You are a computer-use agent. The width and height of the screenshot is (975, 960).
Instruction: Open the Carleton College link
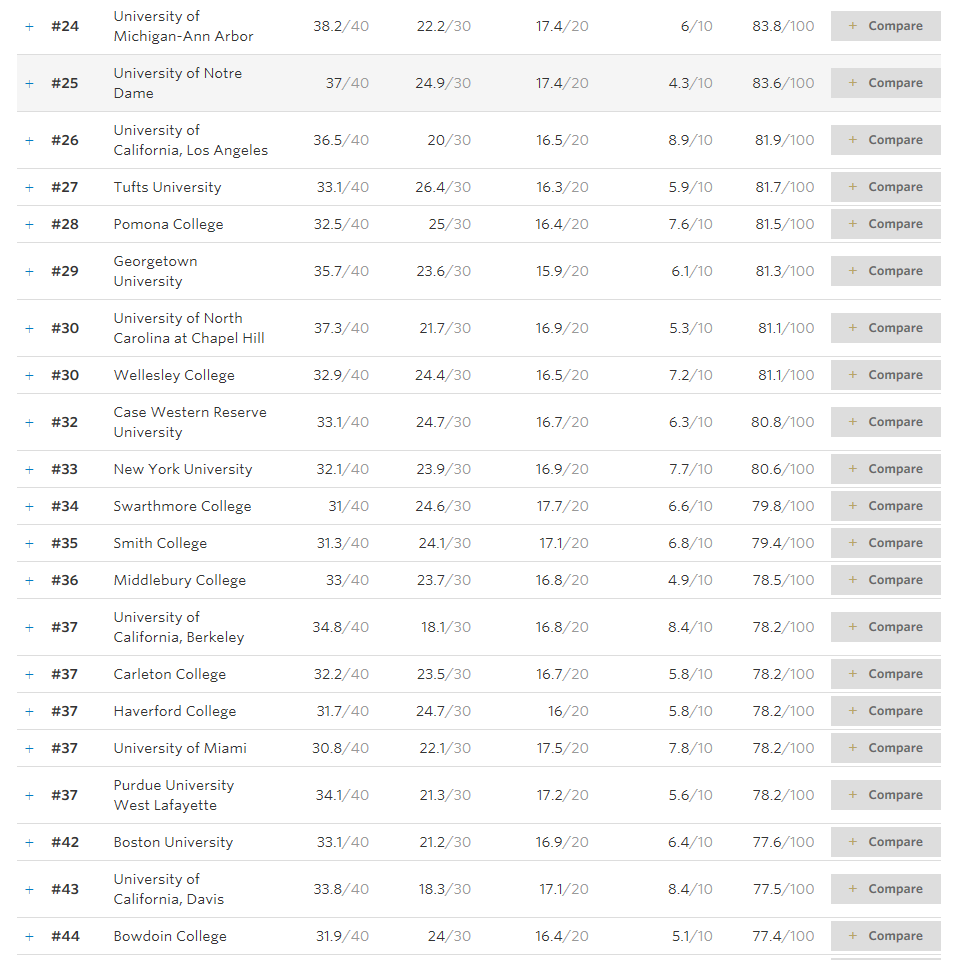(x=169, y=674)
